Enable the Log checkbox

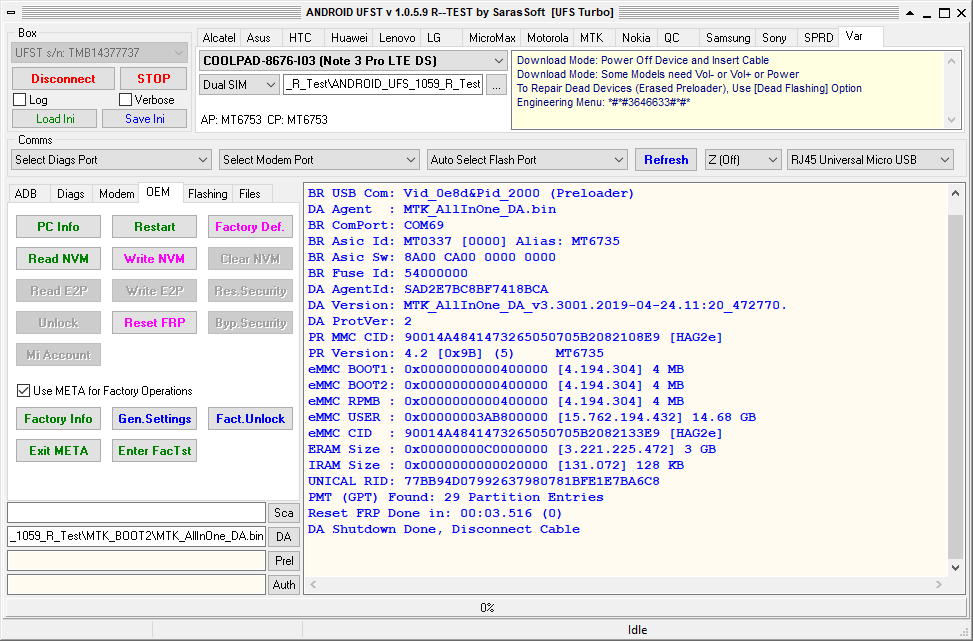coord(20,100)
